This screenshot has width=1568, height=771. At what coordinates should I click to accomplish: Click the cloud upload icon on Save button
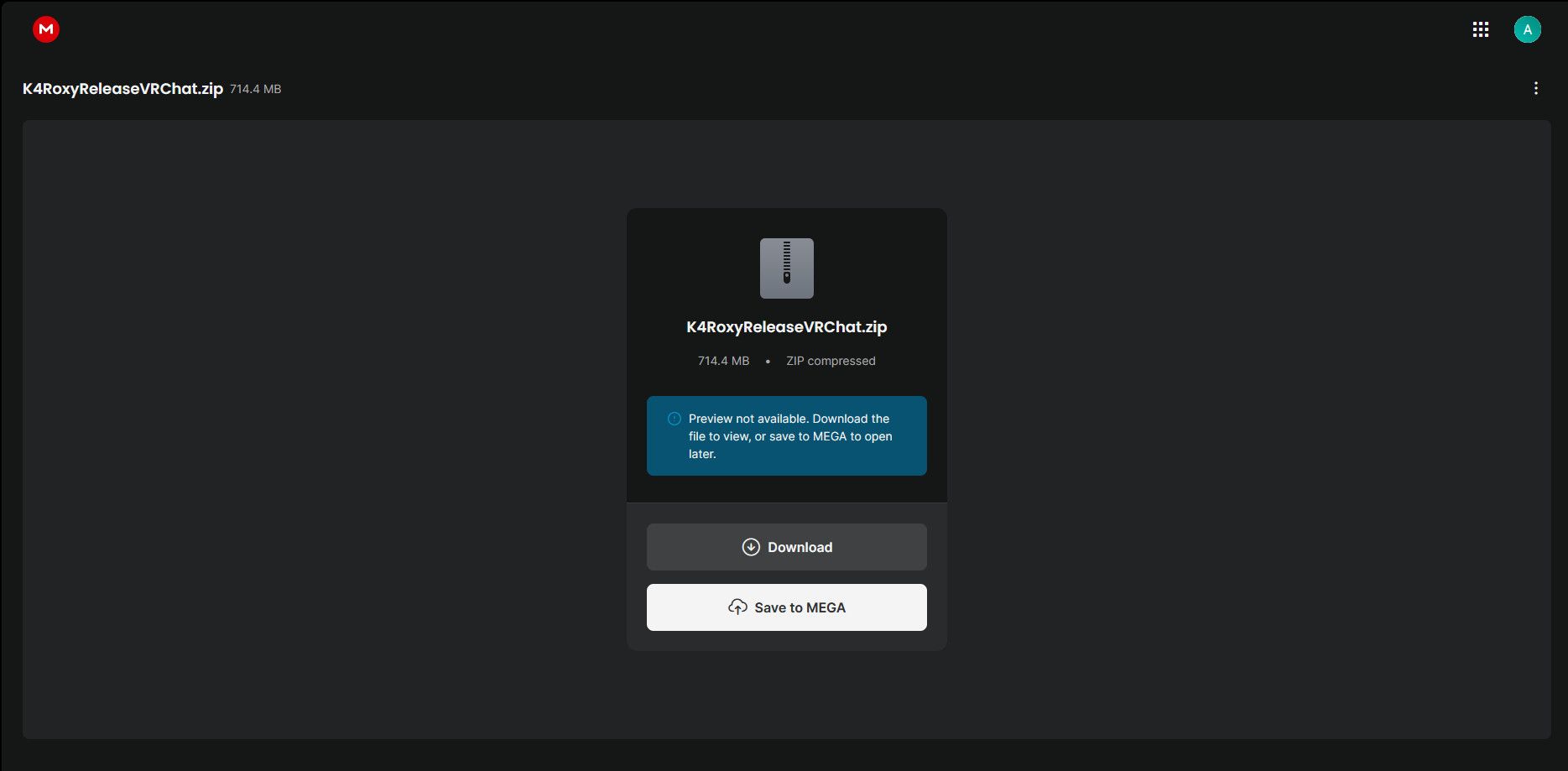pos(737,607)
